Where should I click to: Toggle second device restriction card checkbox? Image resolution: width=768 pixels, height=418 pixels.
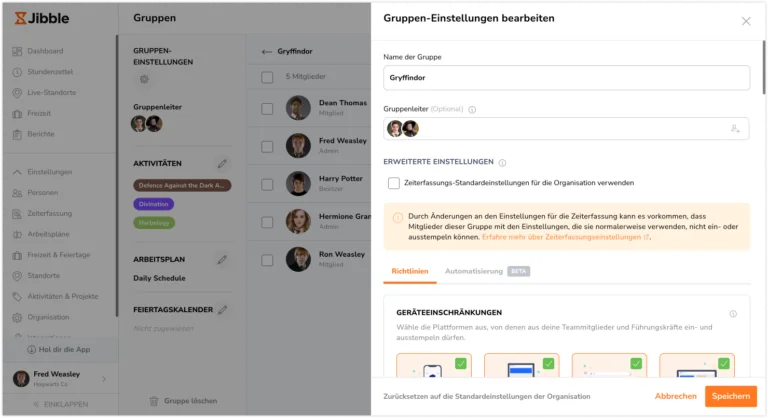(549, 364)
